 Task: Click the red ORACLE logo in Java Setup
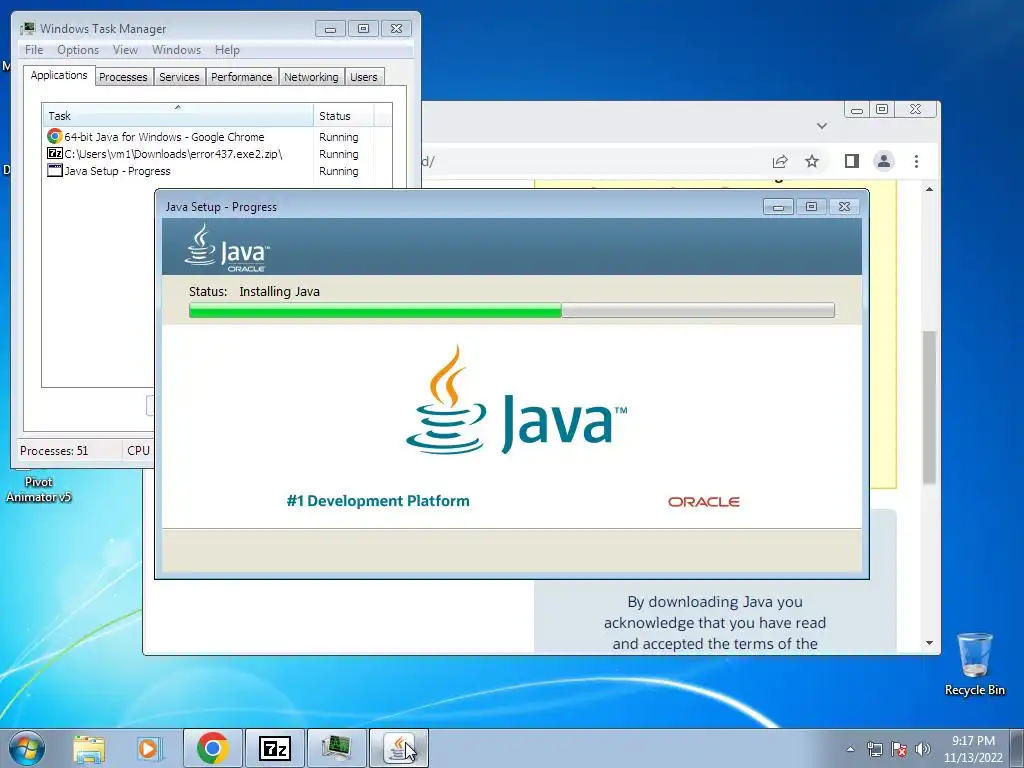703,502
